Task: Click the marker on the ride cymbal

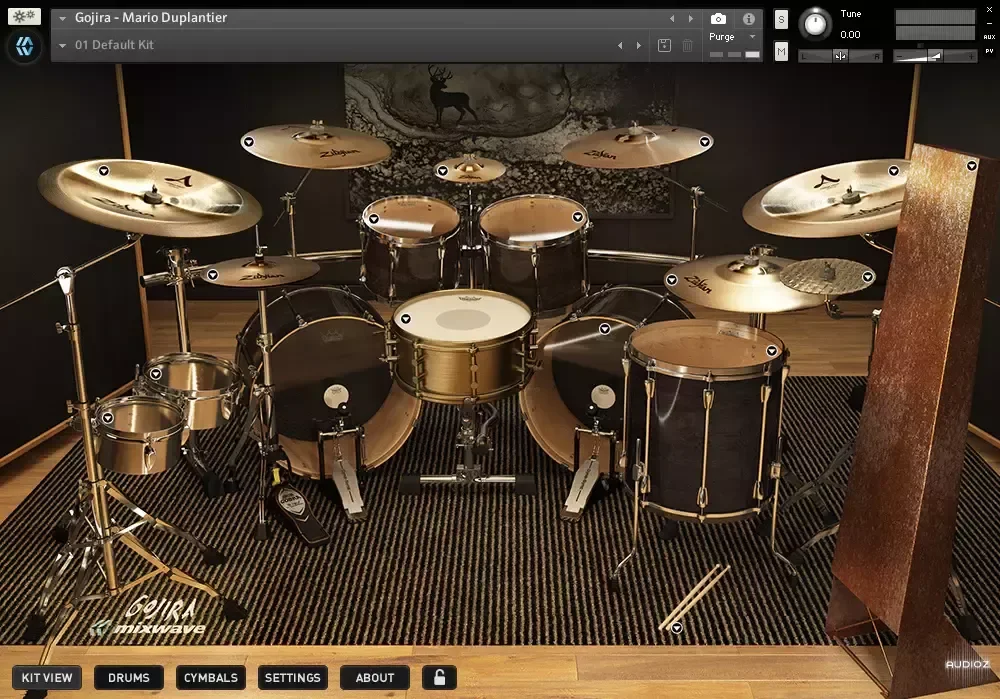Action: coord(672,280)
